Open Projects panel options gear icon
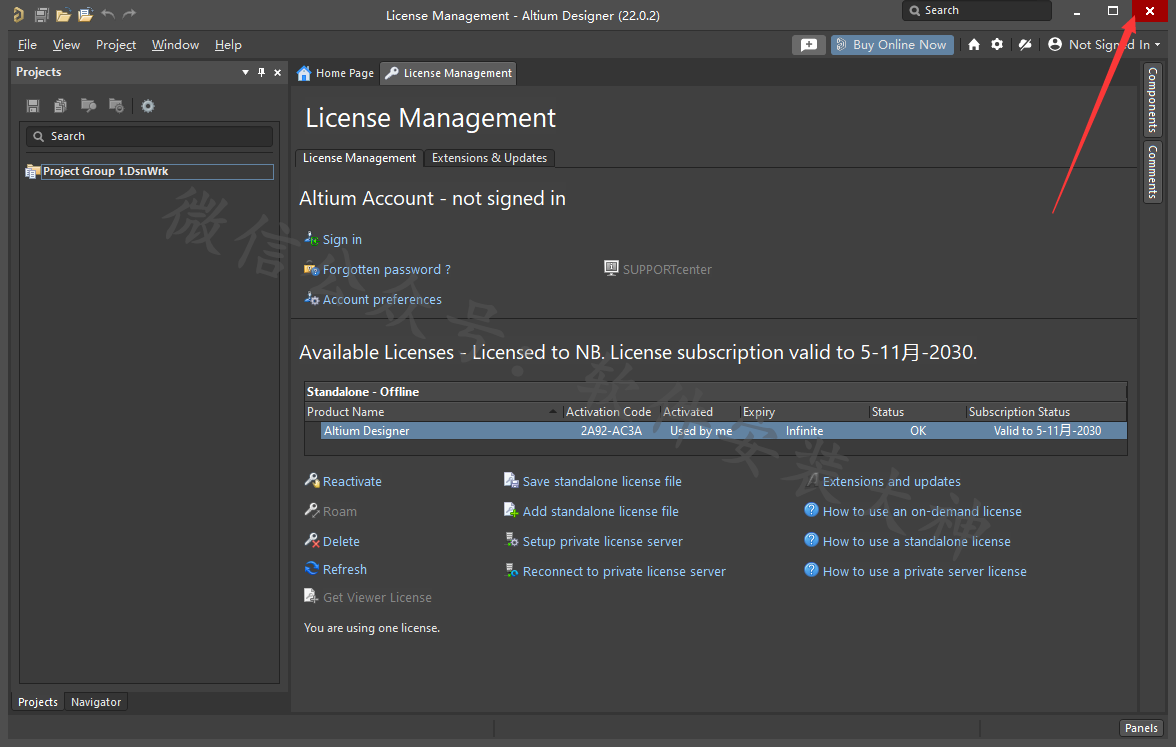Screen dimensions: 1176x747 pos(148,106)
